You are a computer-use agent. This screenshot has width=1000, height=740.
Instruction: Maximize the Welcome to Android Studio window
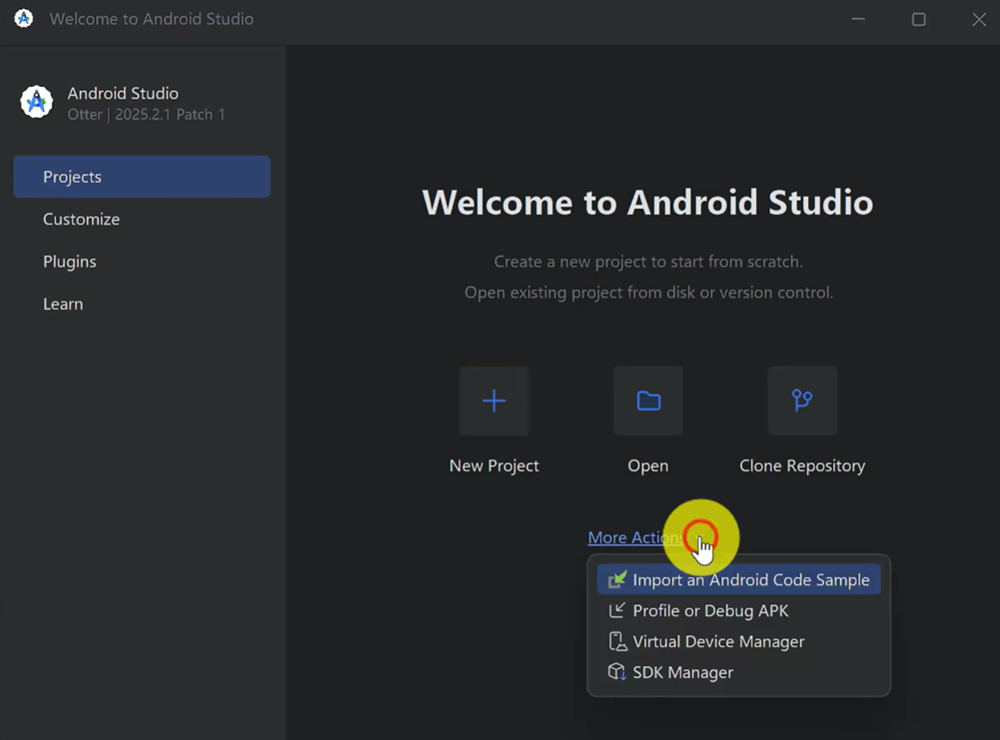(918, 20)
